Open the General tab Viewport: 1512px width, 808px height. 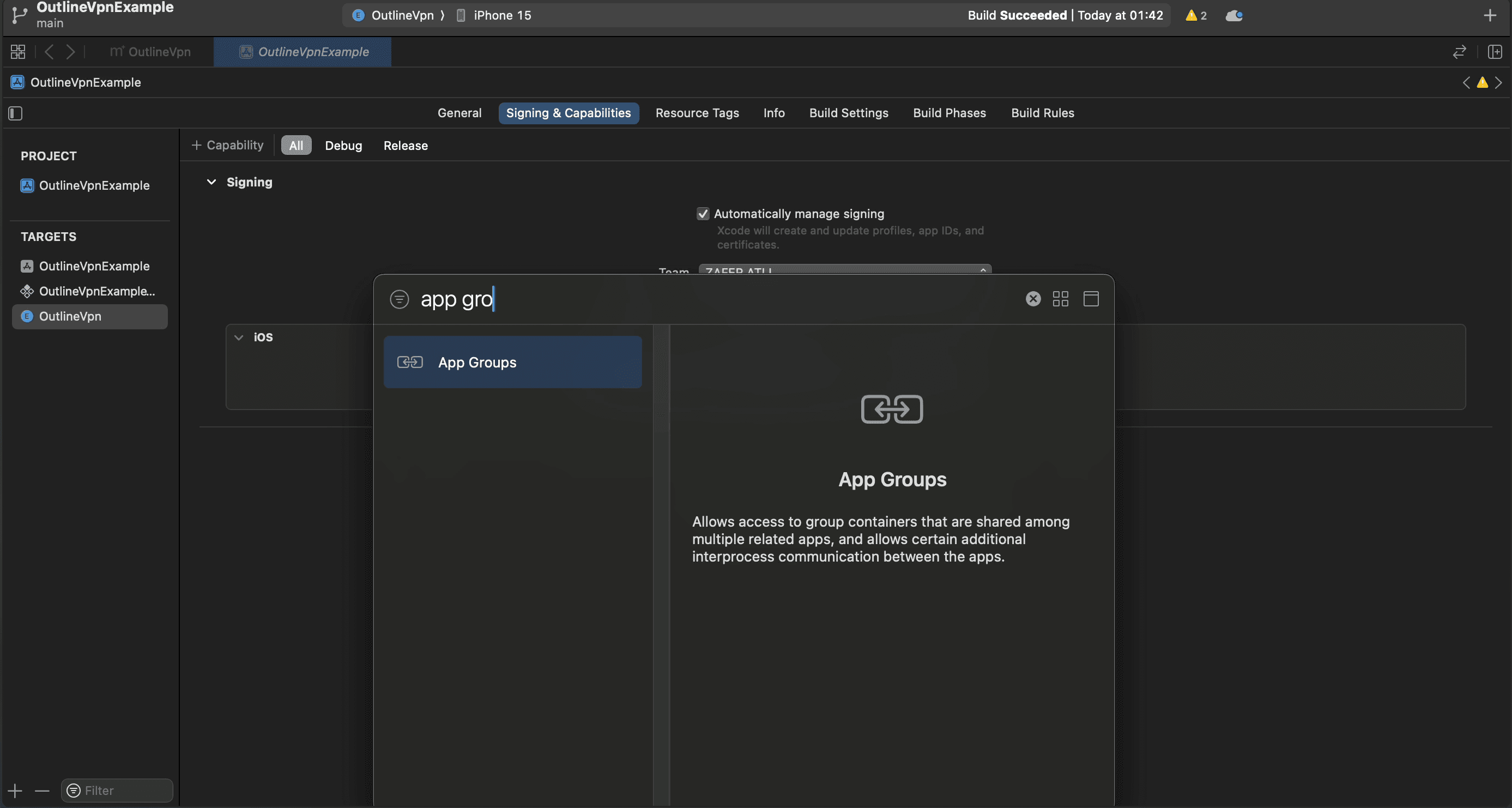pos(459,113)
